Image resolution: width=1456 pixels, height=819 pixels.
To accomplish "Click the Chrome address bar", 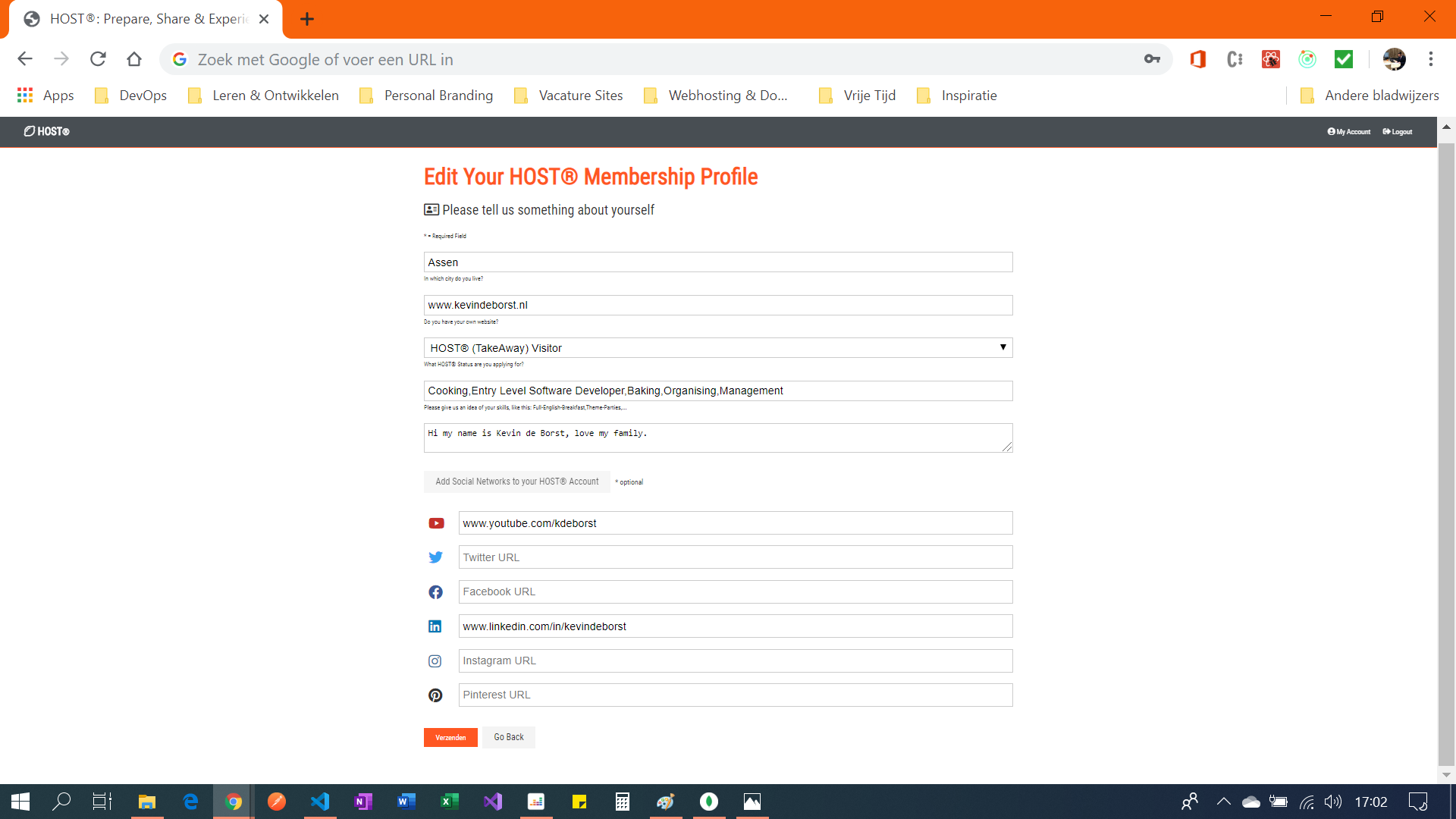I will pos(667,59).
